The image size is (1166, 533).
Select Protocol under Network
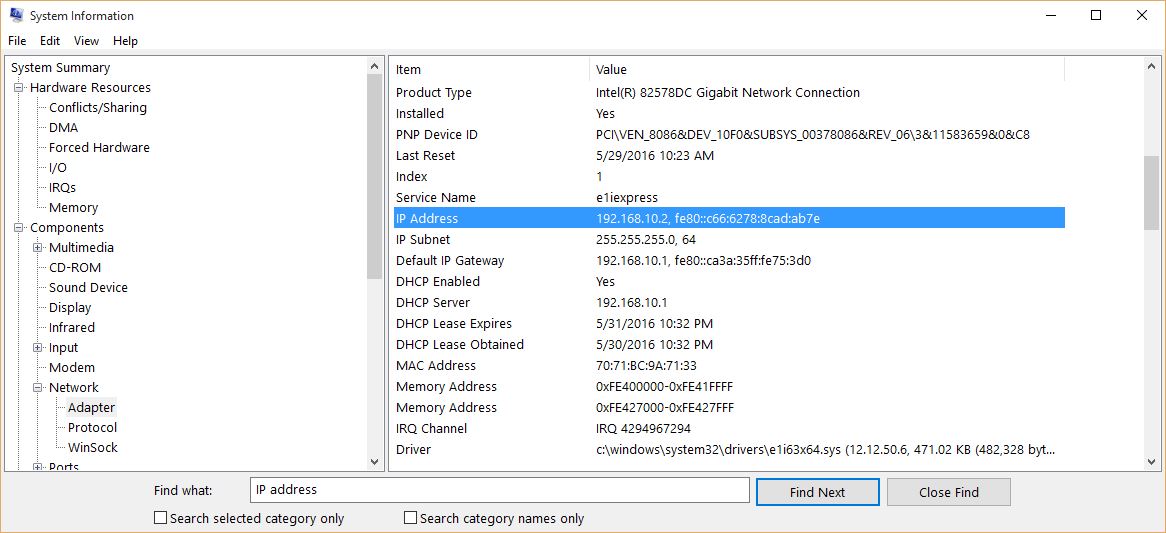(x=92, y=427)
